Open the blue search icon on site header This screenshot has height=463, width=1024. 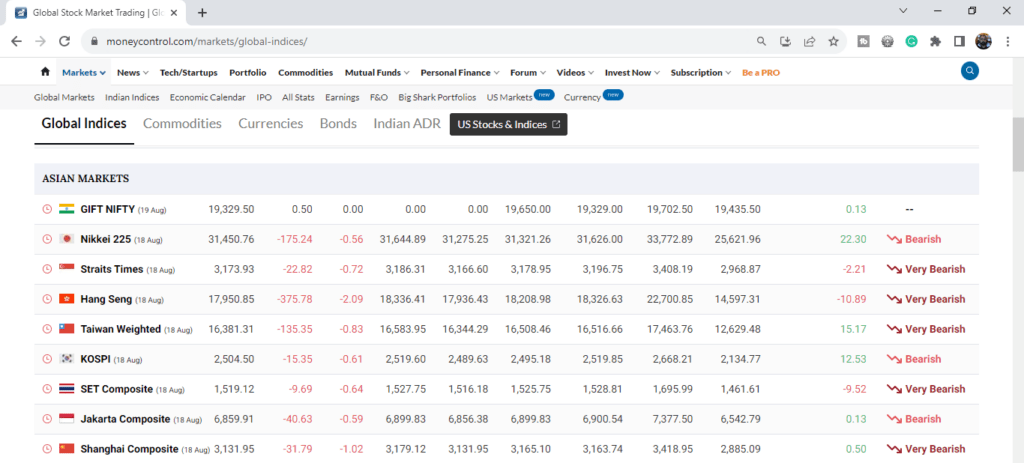pyautogui.click(x=970, y=71)
